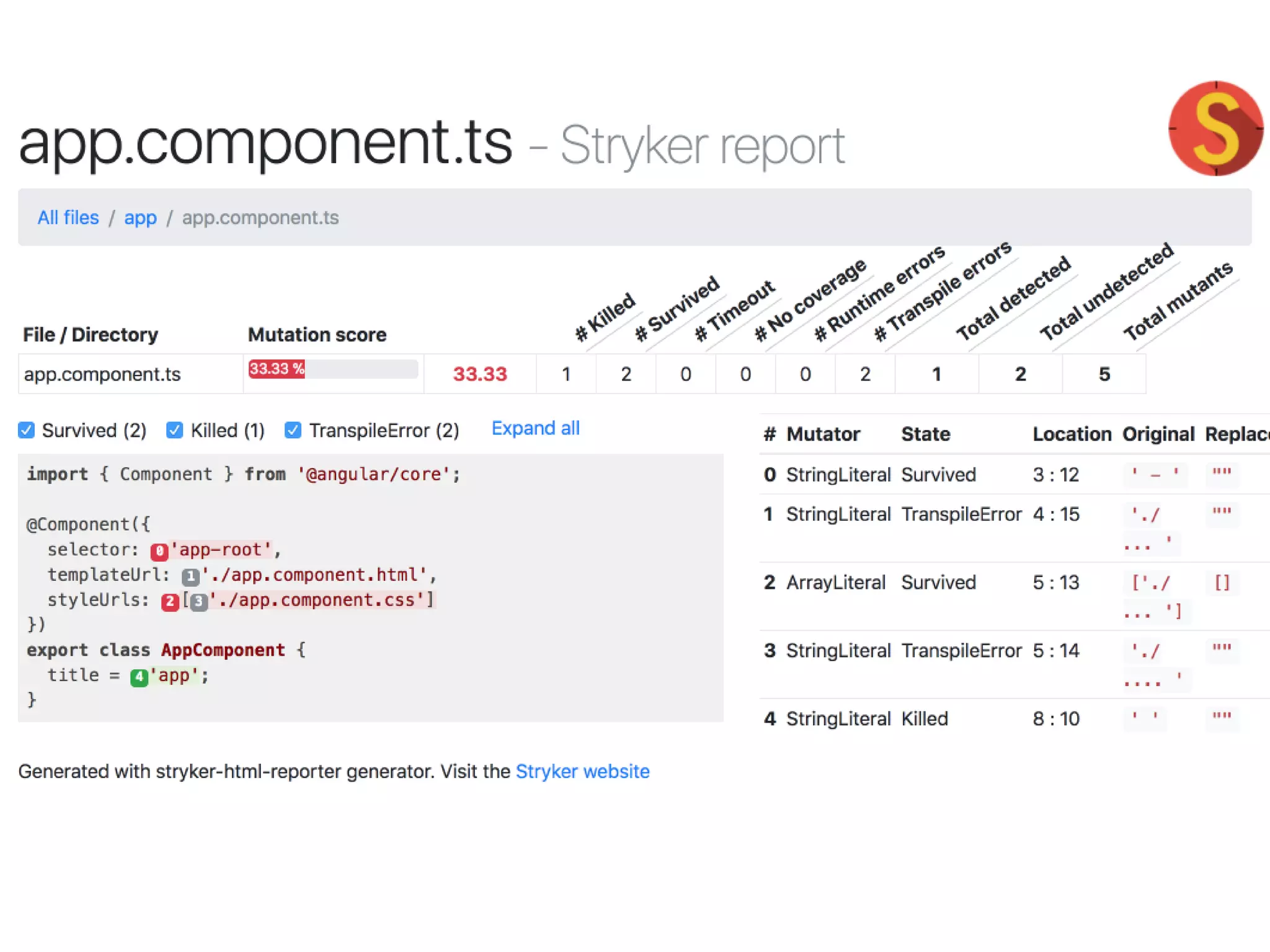Toggle the TranspileError (2) checkbox
The height and width of the screenshot is (952, 1270).
[293, 430]
